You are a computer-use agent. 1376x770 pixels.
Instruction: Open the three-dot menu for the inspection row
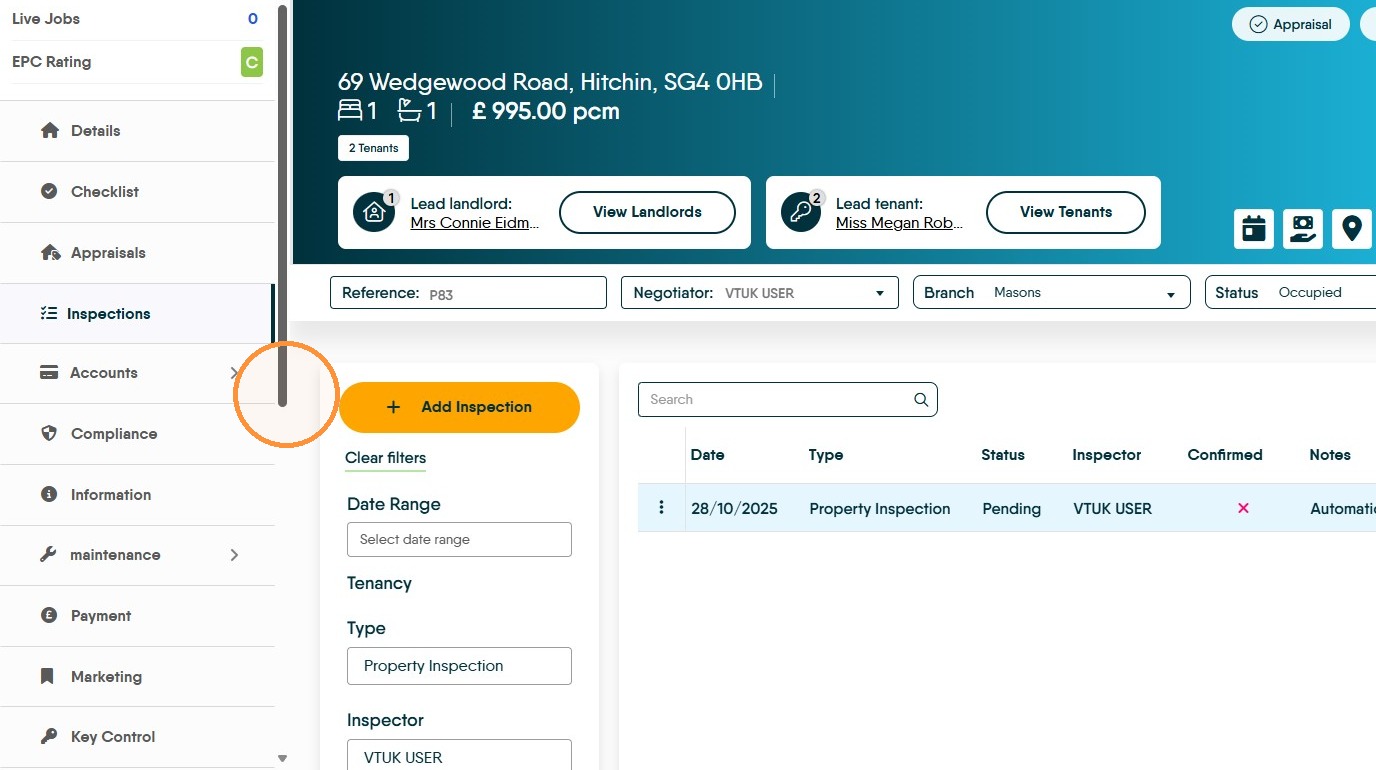coord(661,508)
